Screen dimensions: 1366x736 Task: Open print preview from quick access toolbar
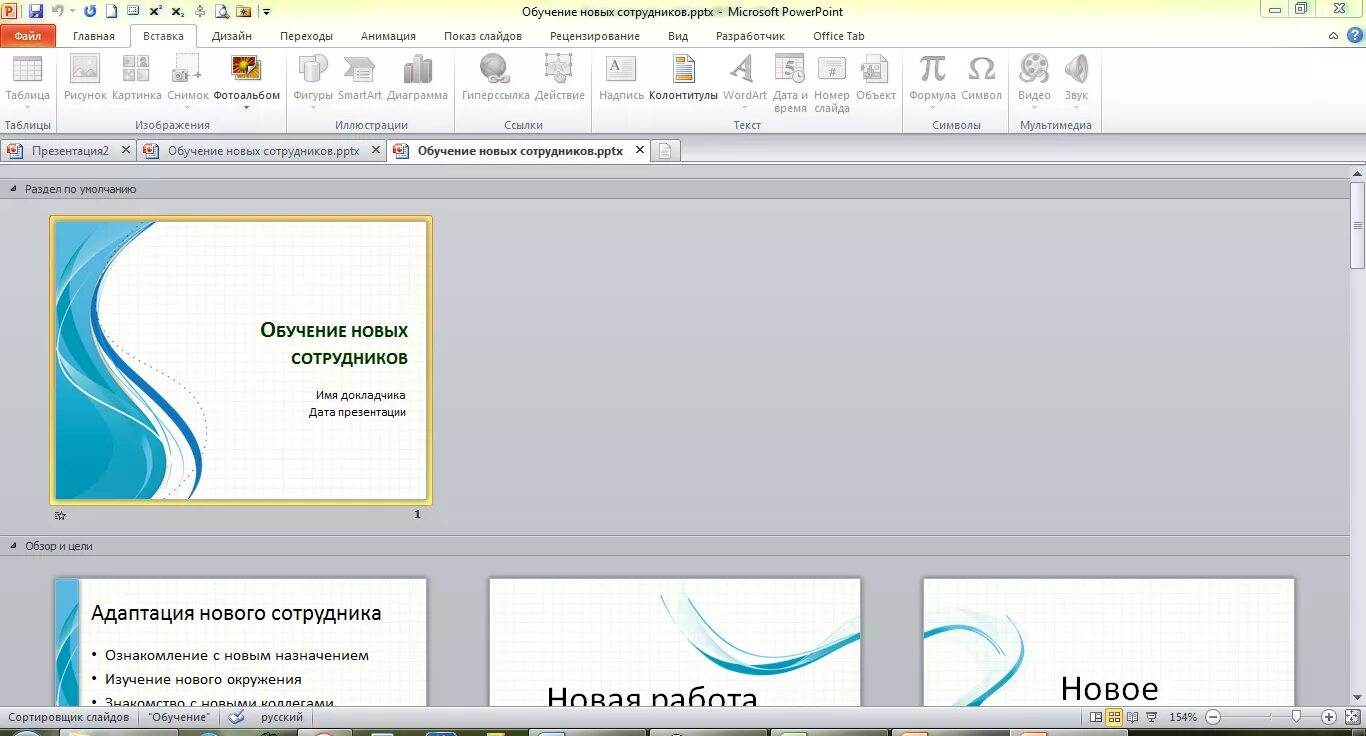click(221, 11)
